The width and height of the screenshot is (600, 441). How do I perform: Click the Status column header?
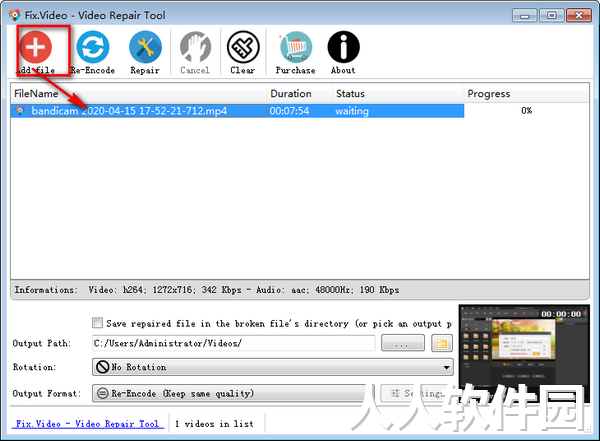point(398,93)
